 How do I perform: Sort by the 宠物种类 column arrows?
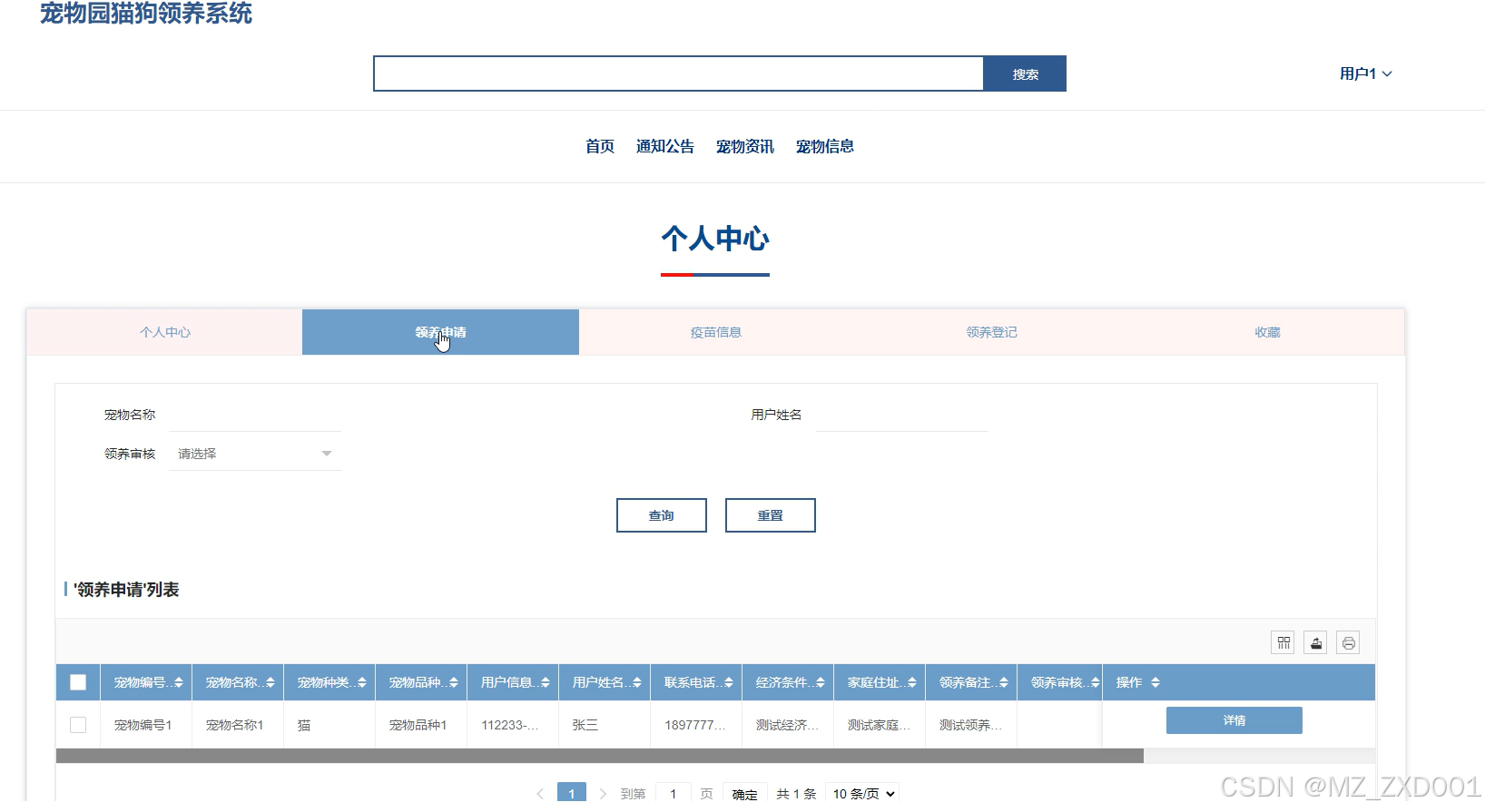tap(362, 683)
